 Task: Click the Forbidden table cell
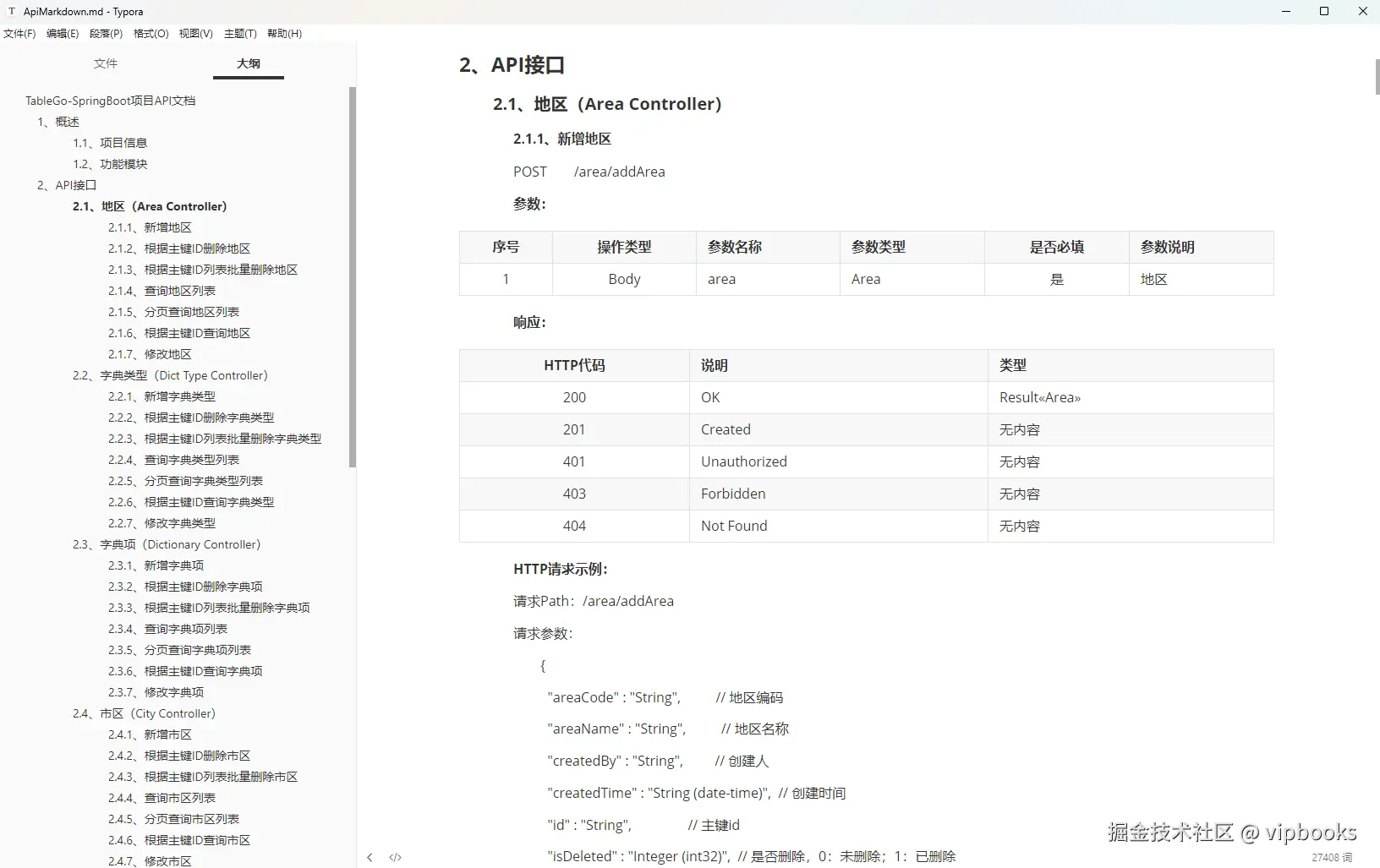click(838, 494)
